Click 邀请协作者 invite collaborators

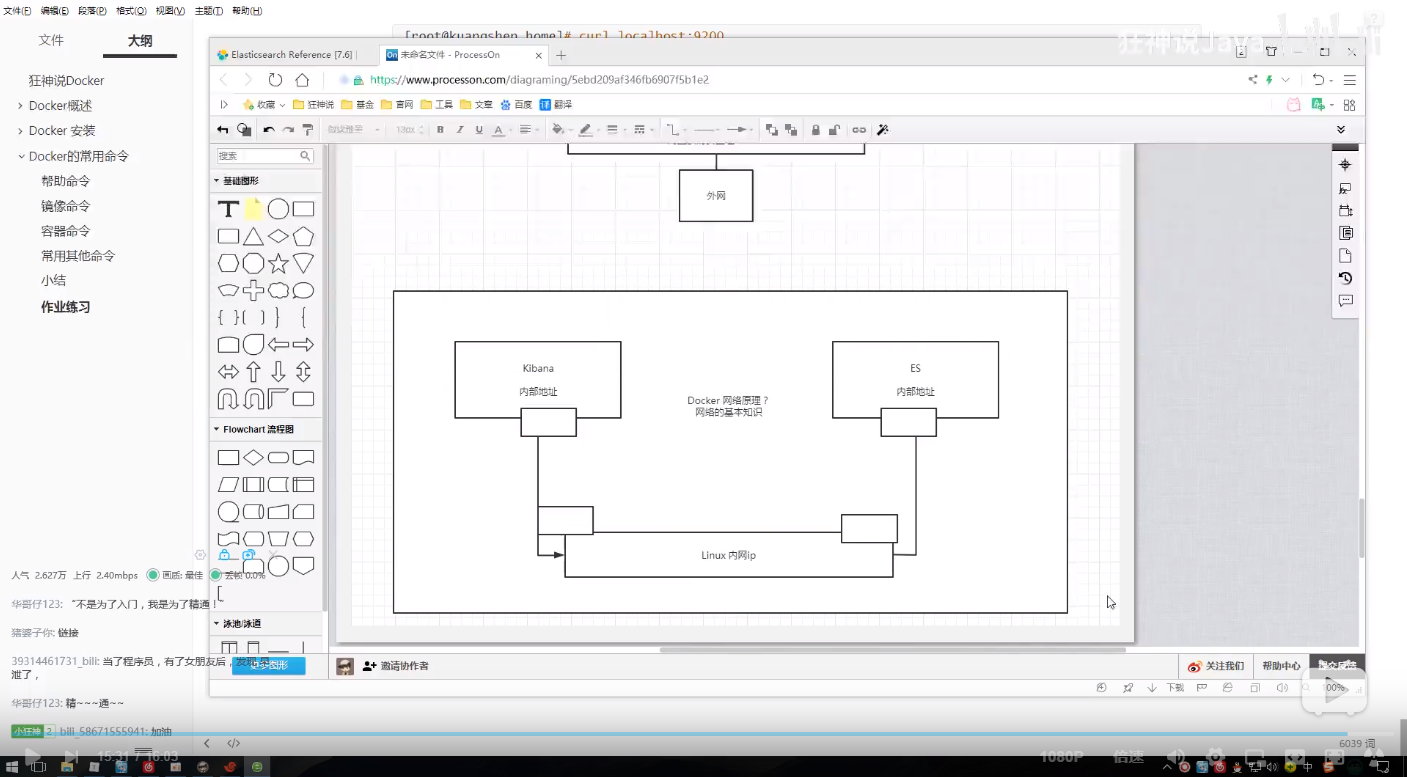click(396, 666)
